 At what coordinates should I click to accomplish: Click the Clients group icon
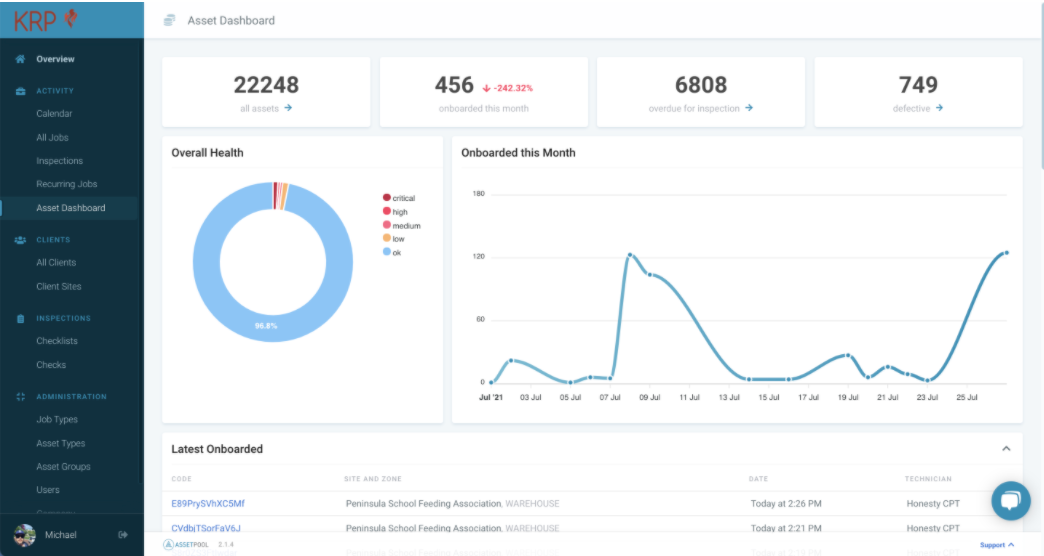pyautogui.click(x=21, y=240)
